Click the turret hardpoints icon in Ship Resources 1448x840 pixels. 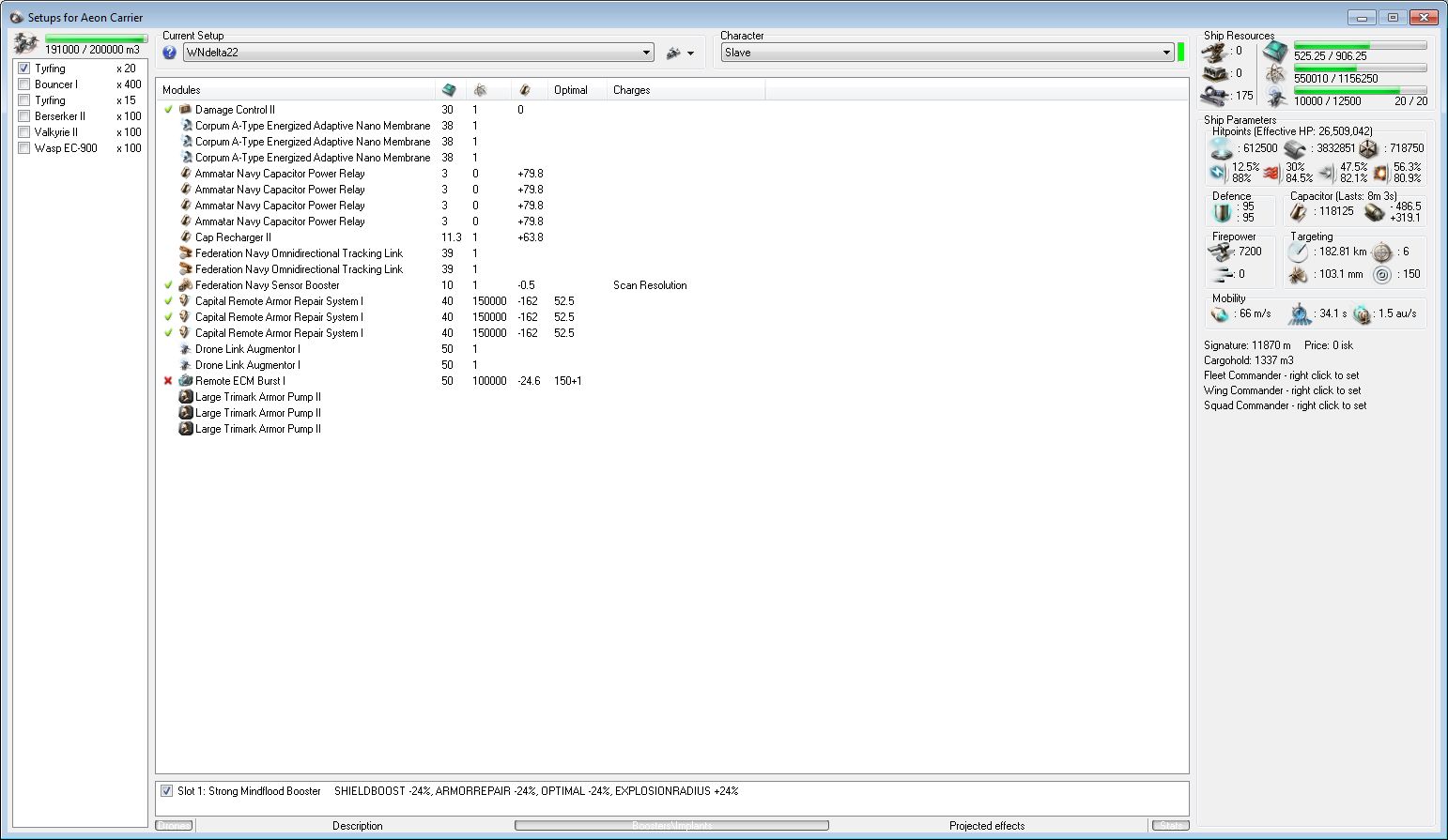(x=1216, y=52)
